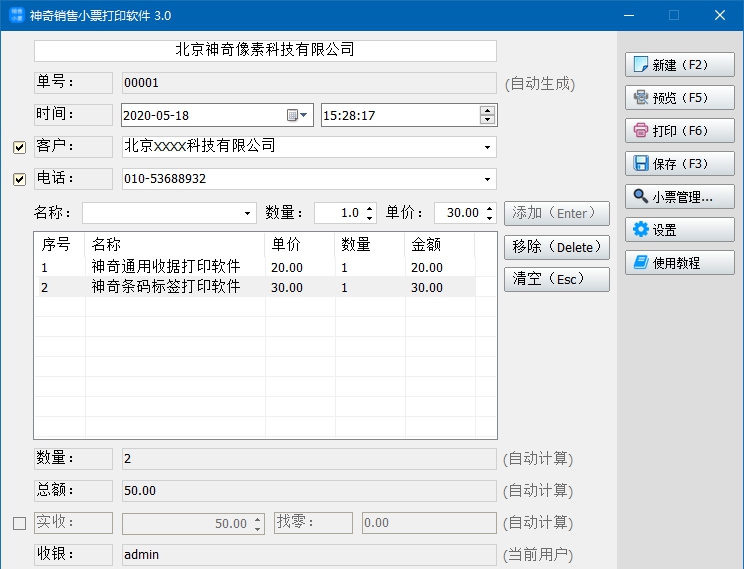744x569 pixels.
Task: Click the Print (打印 F6) printer icon
Action: (x=641, y=131)
